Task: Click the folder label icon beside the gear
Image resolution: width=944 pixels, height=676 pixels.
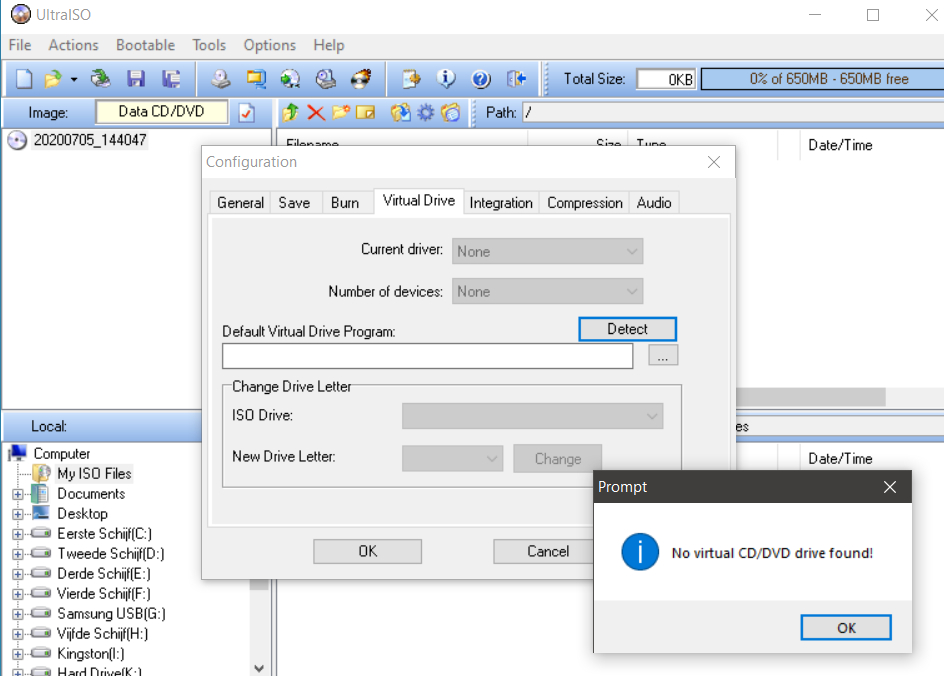Action: click(x=451, y=112)
